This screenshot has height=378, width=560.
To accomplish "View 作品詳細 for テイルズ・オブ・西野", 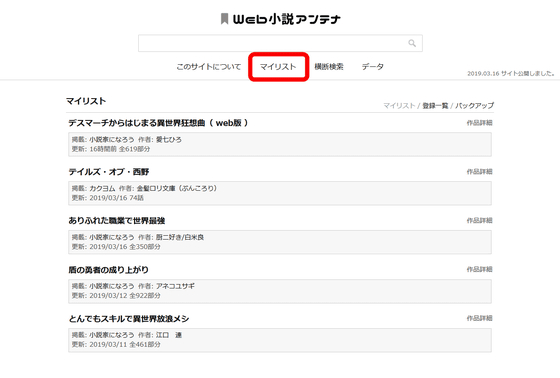I will 480,172.
